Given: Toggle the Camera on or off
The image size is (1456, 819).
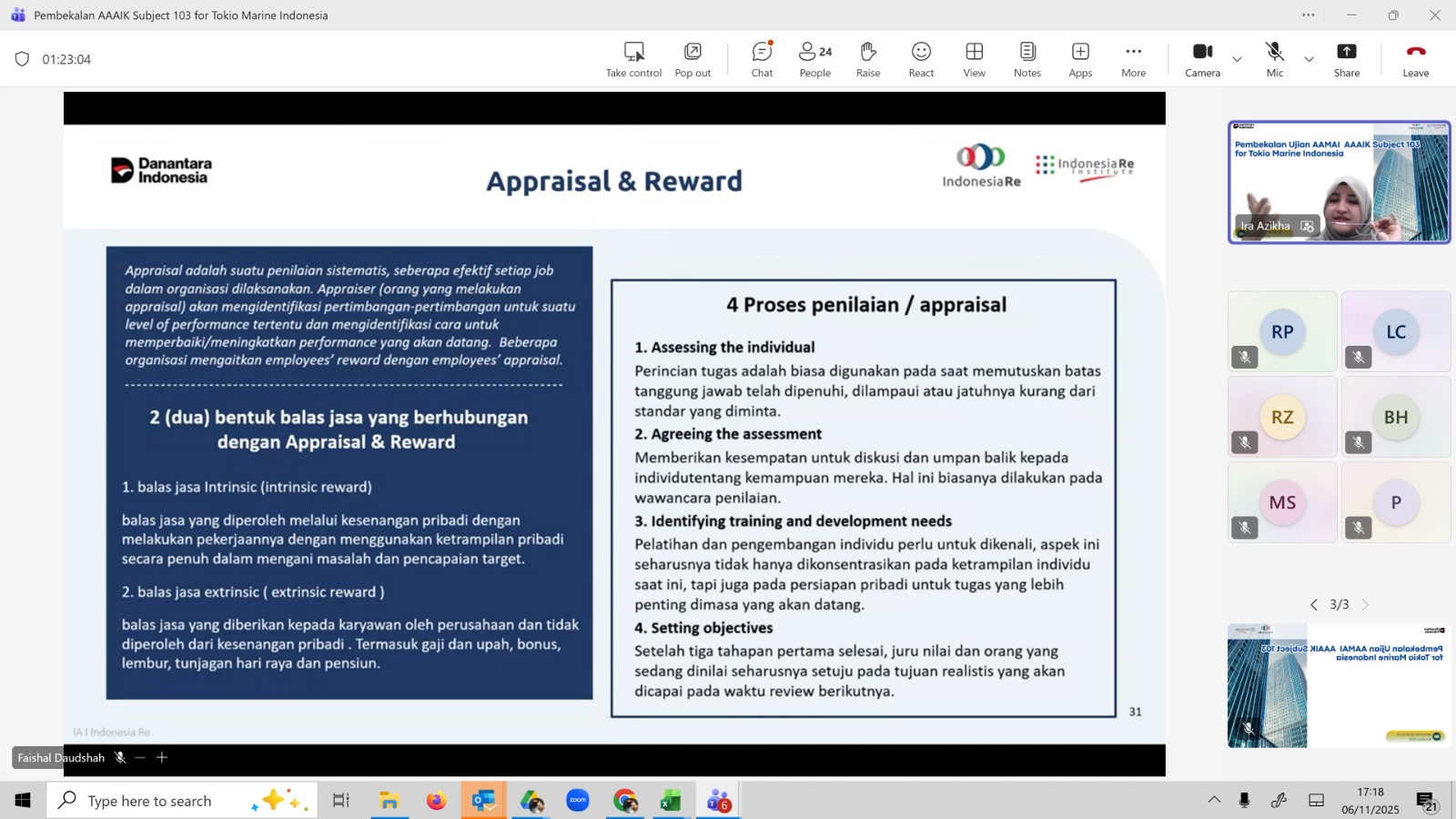Looking at the screenshot, I should [x=1202, y=59].
